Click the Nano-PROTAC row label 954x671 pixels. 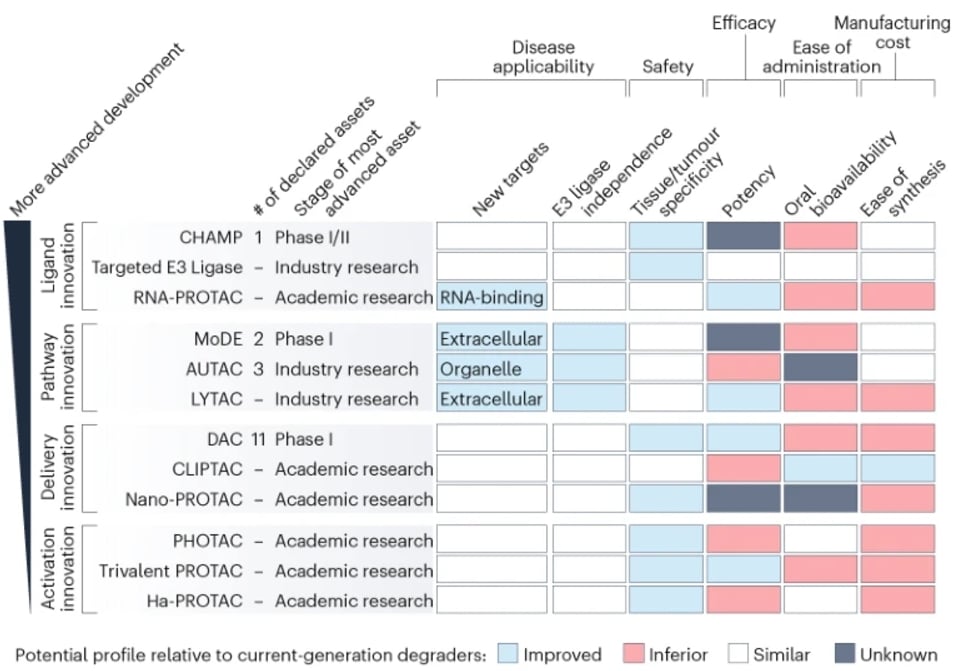click(x=184, y=499)
